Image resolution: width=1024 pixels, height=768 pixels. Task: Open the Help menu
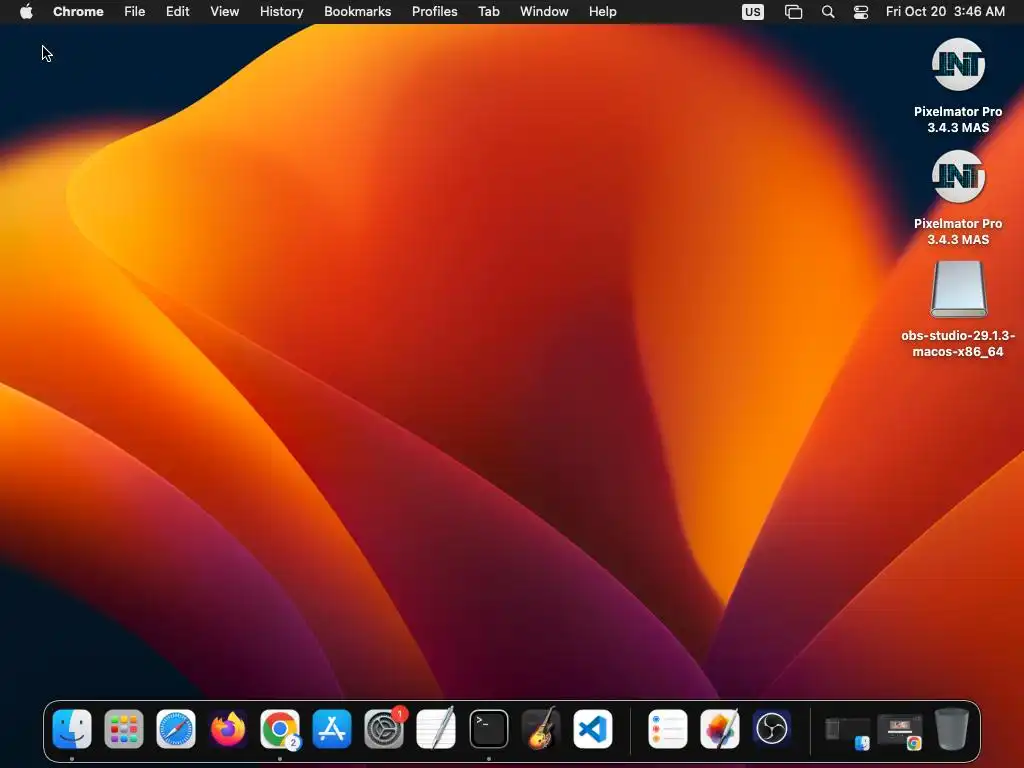tap(602, 11)
